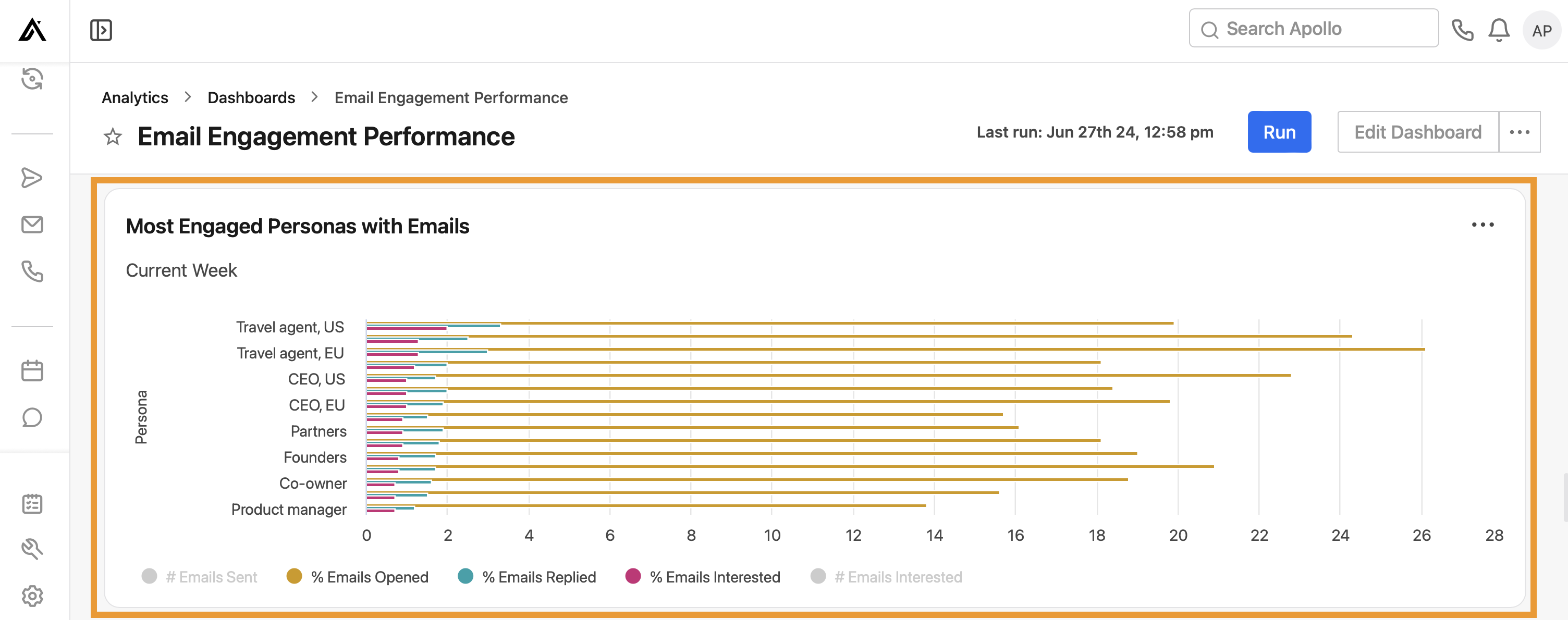
Task: Open the tools wrench icon in sidebar
Action: coord(32,549)
